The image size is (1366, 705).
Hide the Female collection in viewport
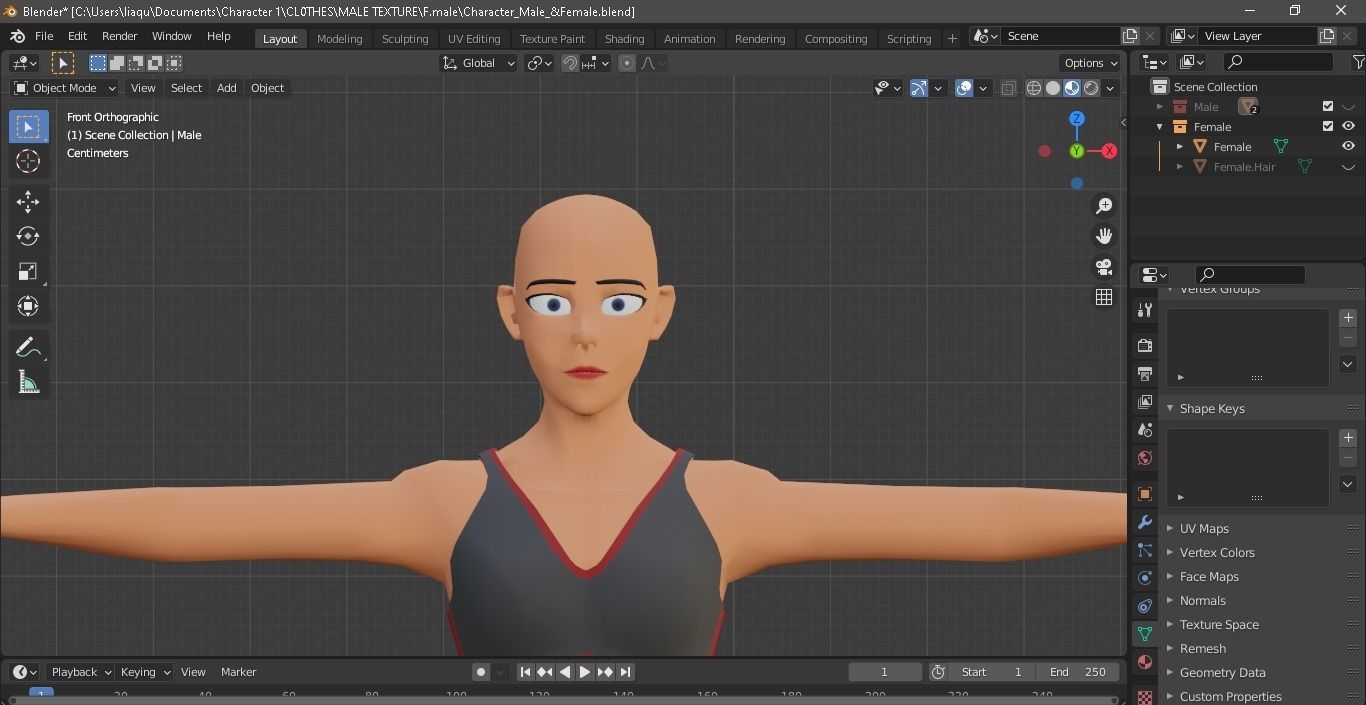[x=1348, y=126]
